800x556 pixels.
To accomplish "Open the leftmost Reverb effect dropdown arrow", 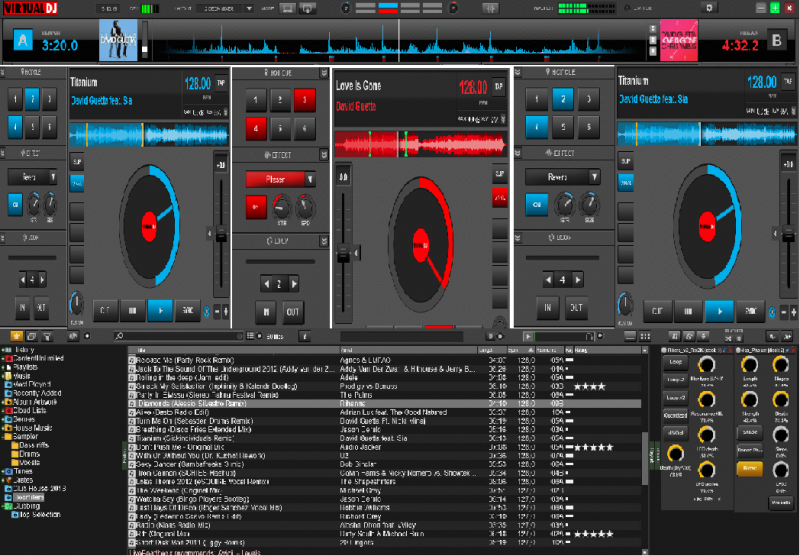I will pyautogui.click(x=52, y=177).
